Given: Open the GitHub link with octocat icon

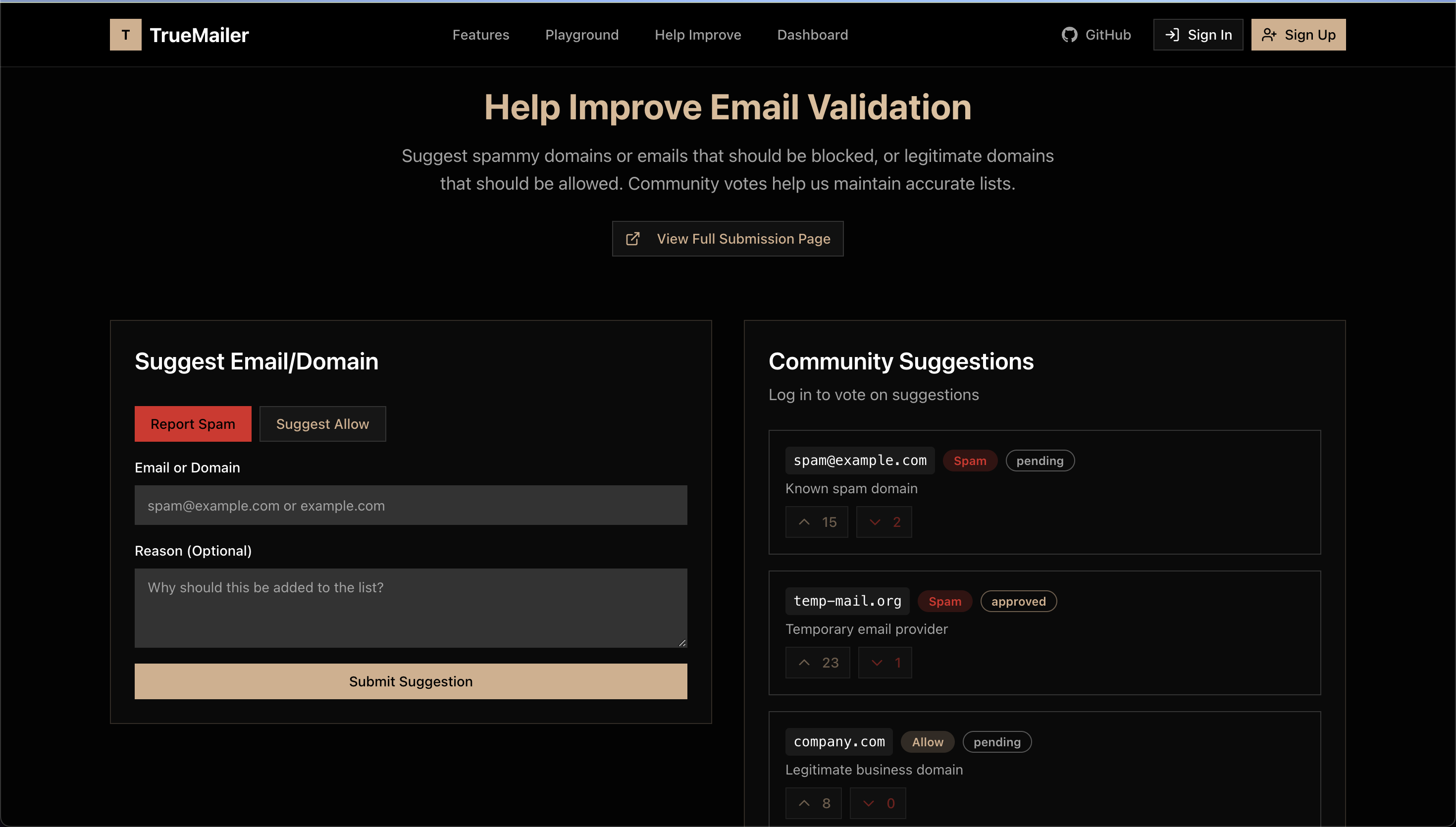Looking at the screenshot, I should (x=1096, y=35).
